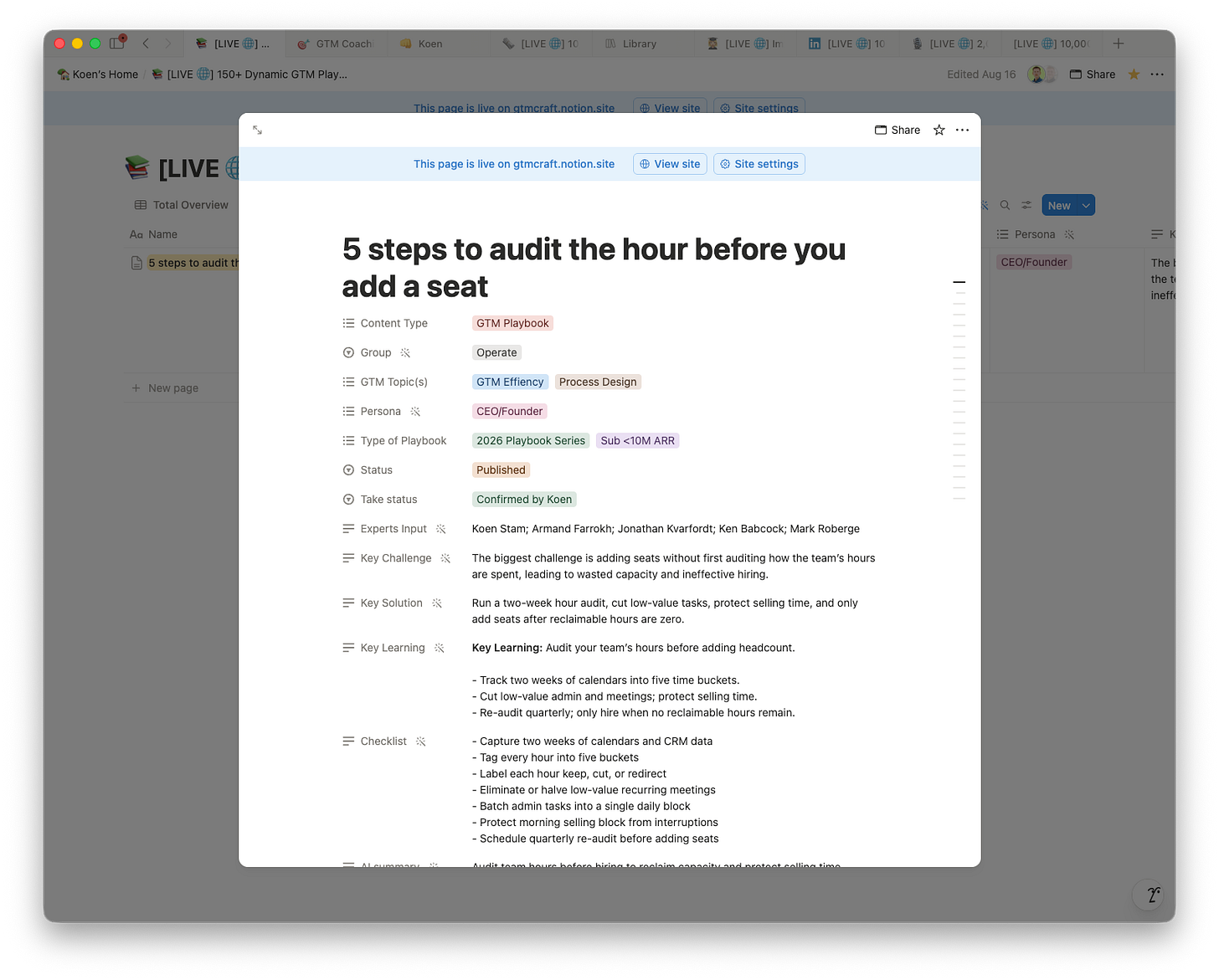This screenshot has height=980, width=1219.
Task: Open the Confirmed by Koen take status
Action: [x=524, y=499]
